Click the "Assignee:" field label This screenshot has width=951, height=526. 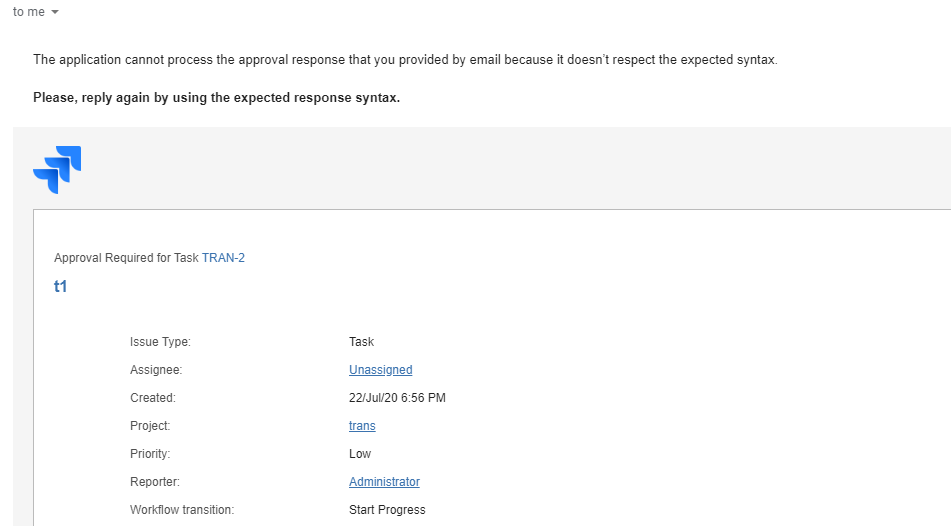pos(156,370)
